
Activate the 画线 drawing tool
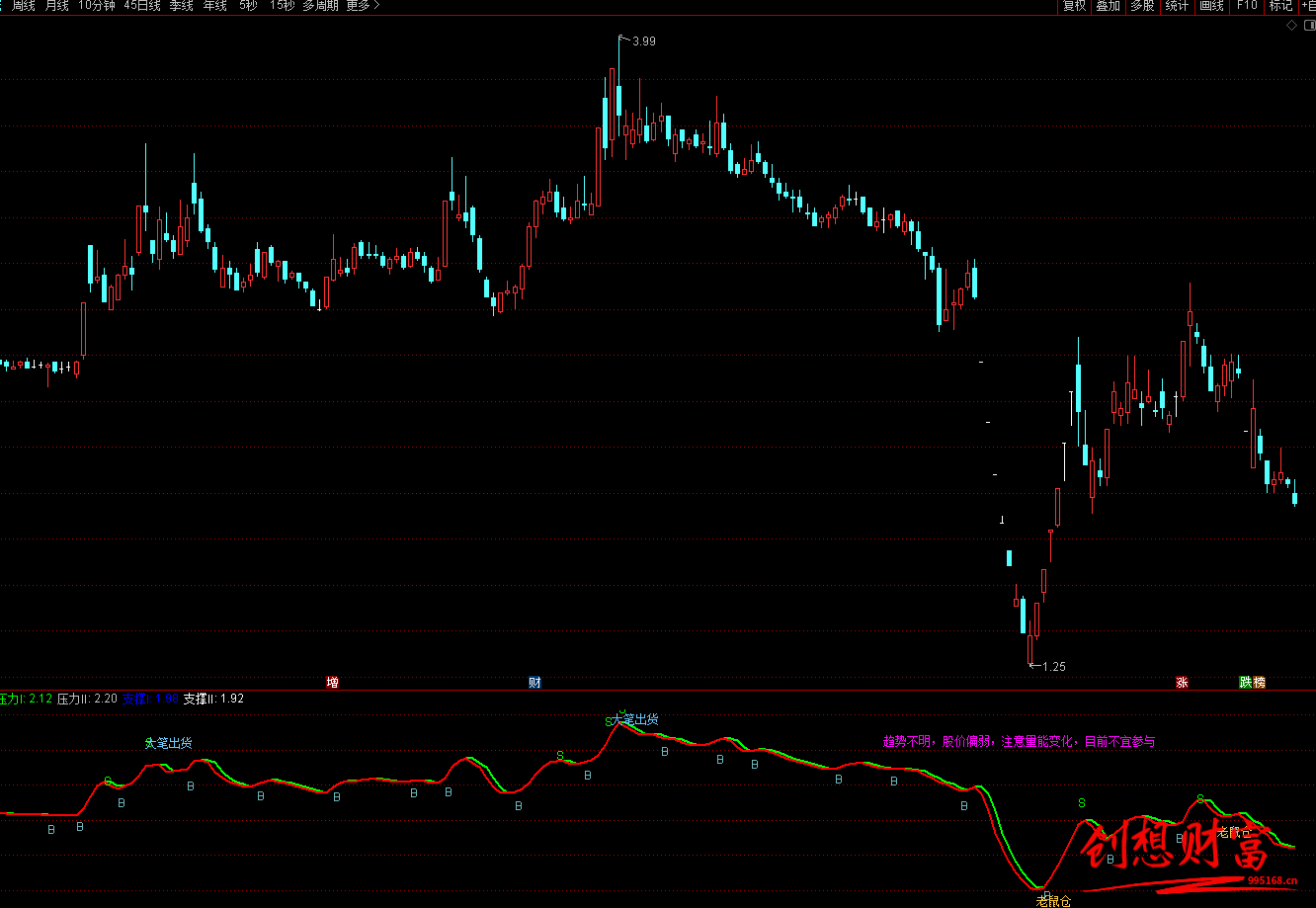[1211, 6]
